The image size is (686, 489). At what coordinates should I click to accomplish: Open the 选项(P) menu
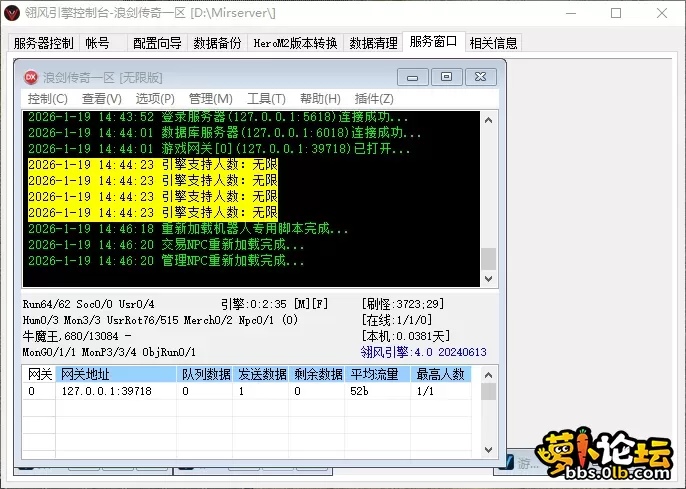pos(155,98)
